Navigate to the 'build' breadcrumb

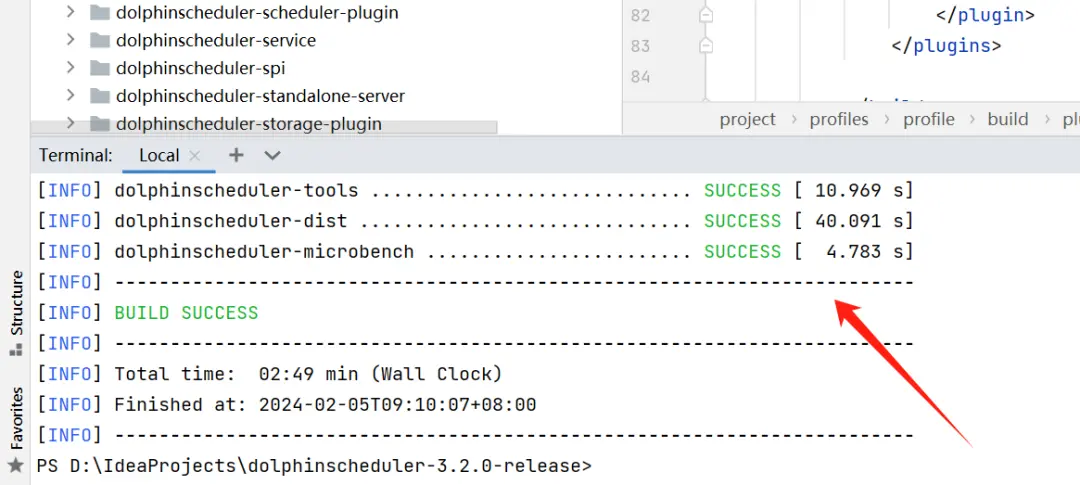(1007, 119)
